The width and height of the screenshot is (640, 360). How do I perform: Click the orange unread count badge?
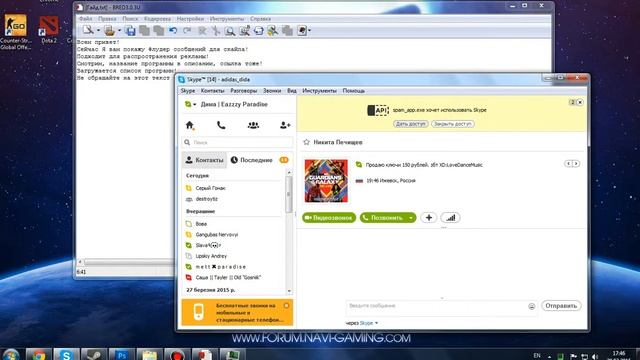coord(284,160)
